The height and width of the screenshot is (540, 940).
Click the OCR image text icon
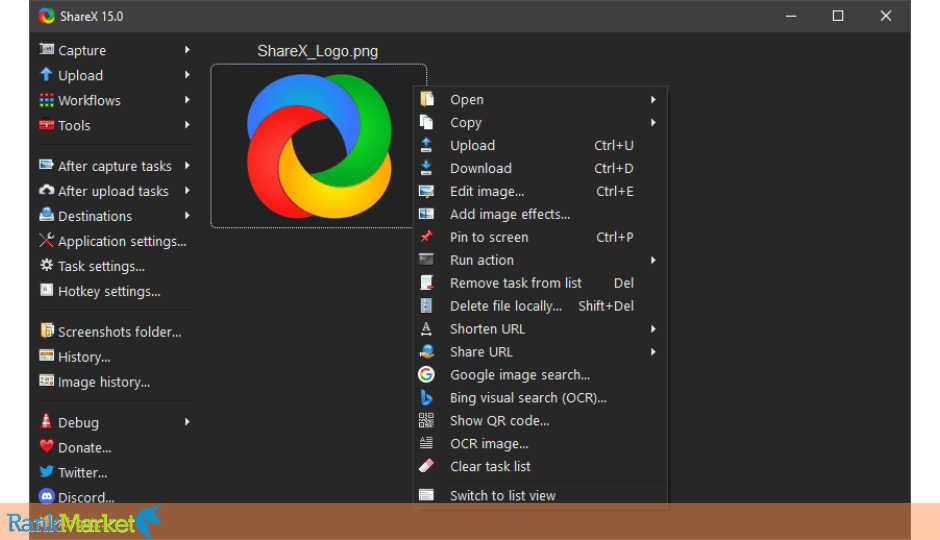(426, 443)
